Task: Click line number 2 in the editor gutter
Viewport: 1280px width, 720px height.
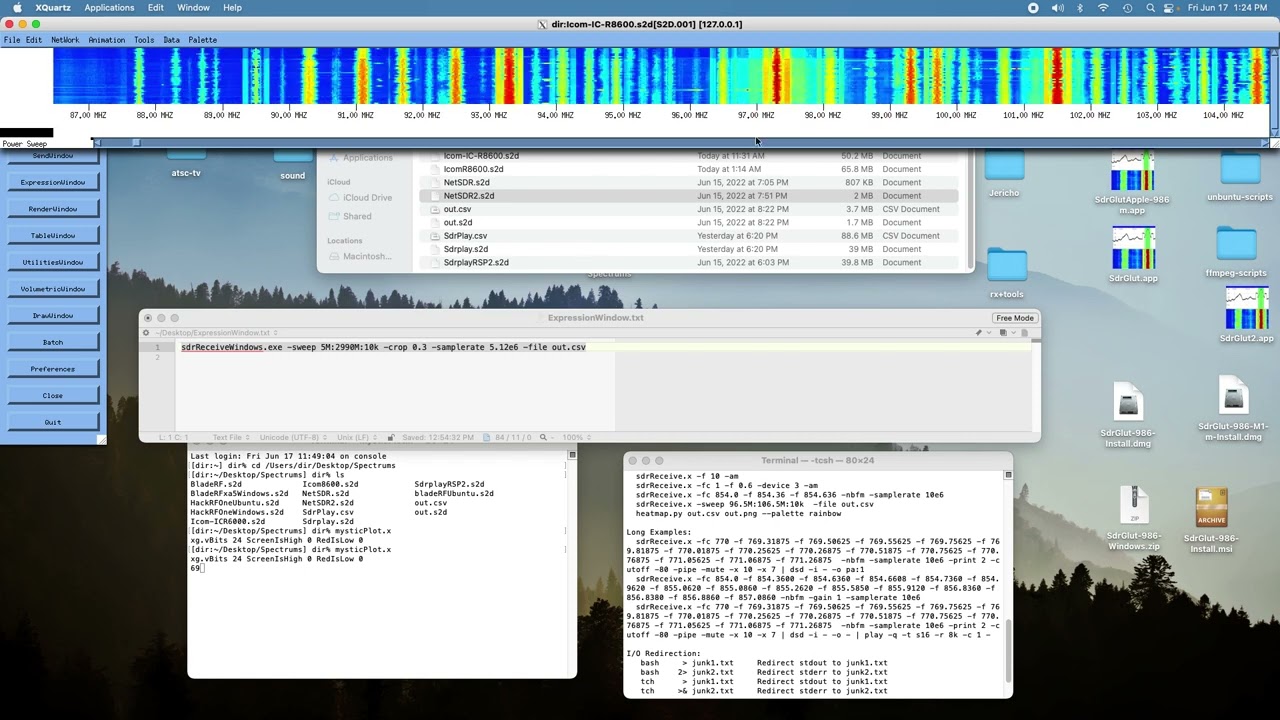Action: [x=157, y=357]
